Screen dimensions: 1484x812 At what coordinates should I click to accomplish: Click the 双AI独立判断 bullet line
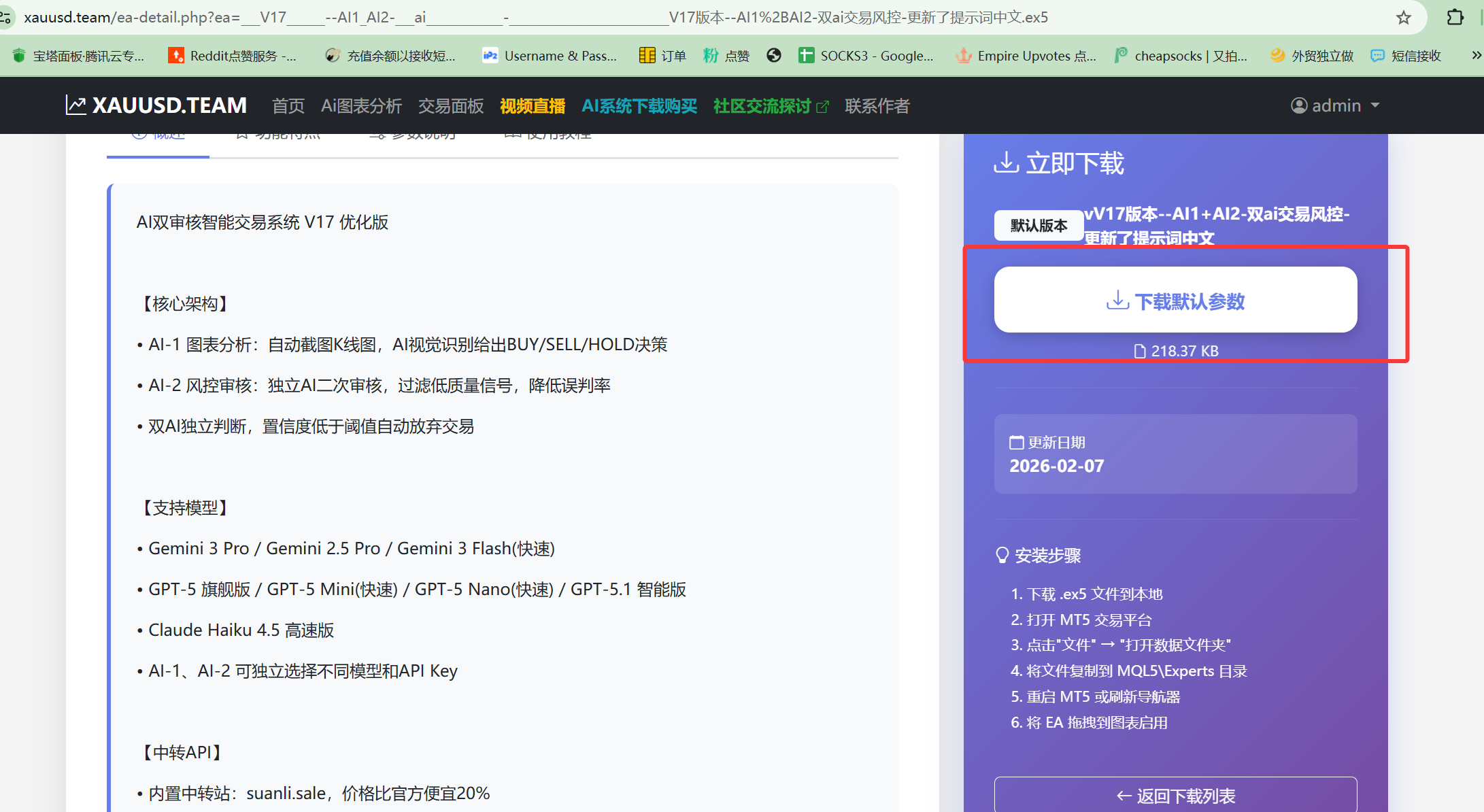point(305,426)
